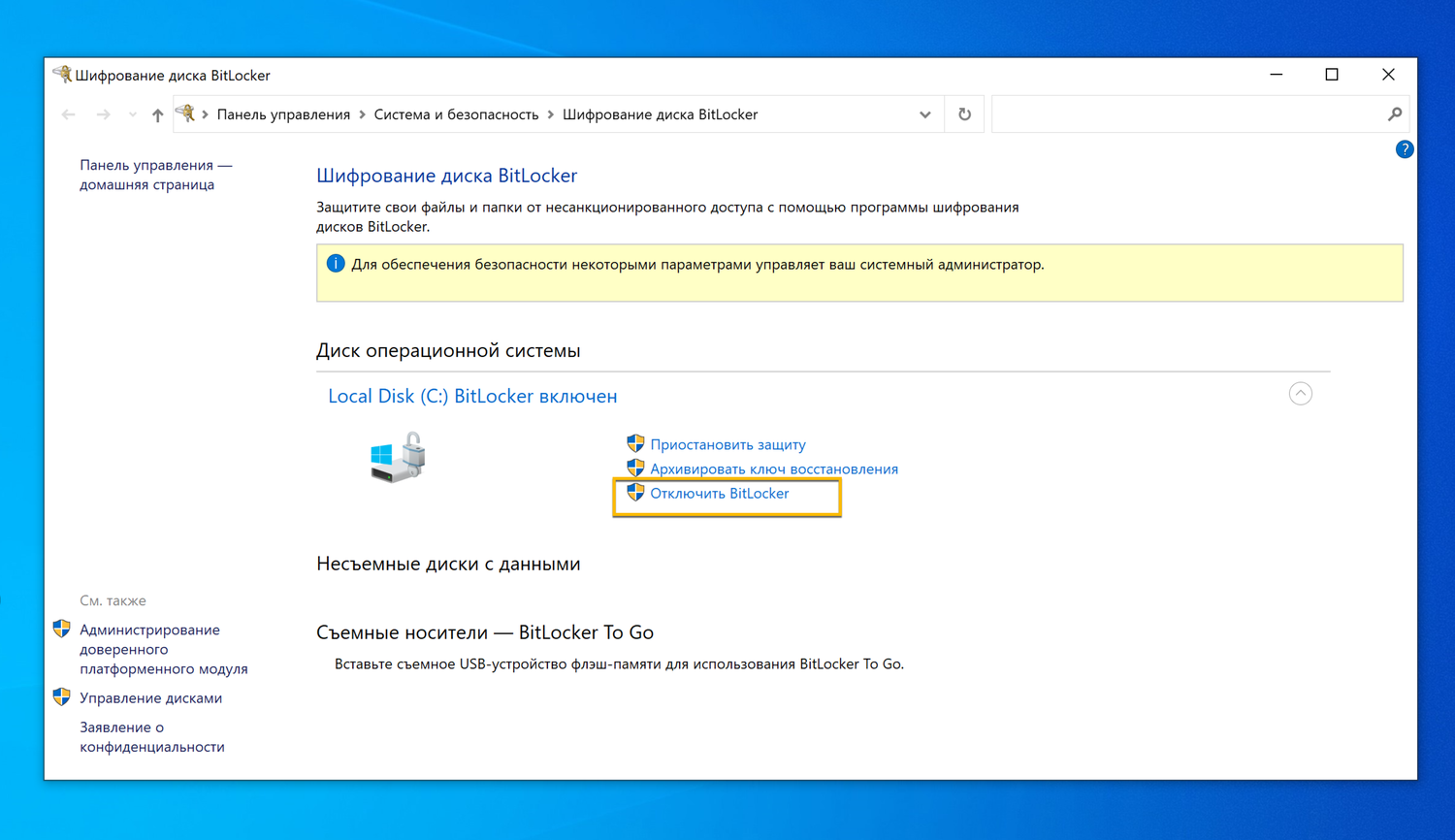The image size is (1455, 840).
Task: Click the shield icon beside "Приостановить защиту"
Action: pyautogui.click(x=635, y=443)
